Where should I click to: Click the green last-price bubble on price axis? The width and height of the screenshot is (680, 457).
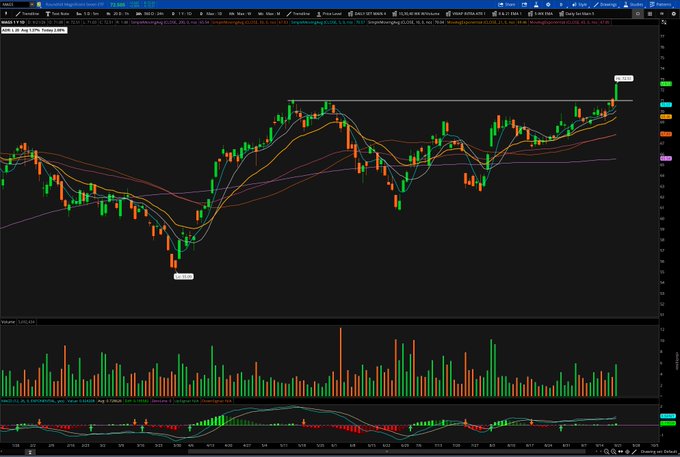pyautogui.click(x=666, y=84)
